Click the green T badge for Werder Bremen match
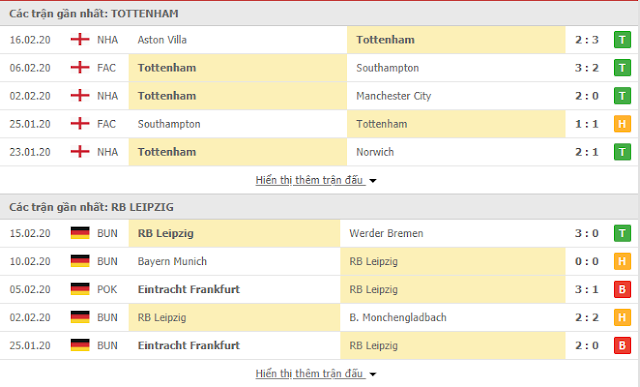The image size is (640, 387). click(622, 234)
